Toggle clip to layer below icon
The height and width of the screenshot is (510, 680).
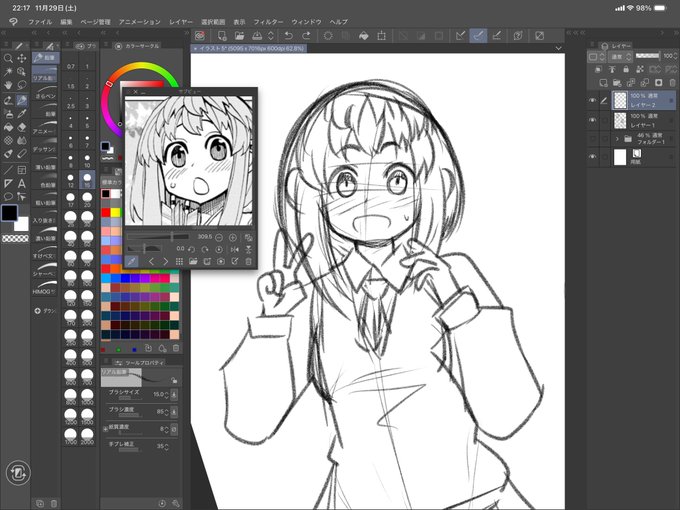tap(598, 69)
